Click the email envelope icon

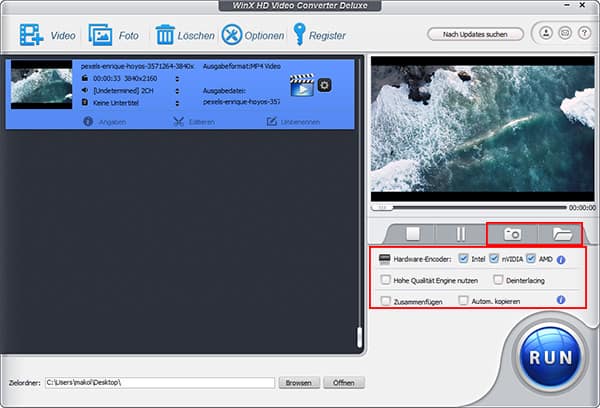pyautogui.click(x=565, y=33)
